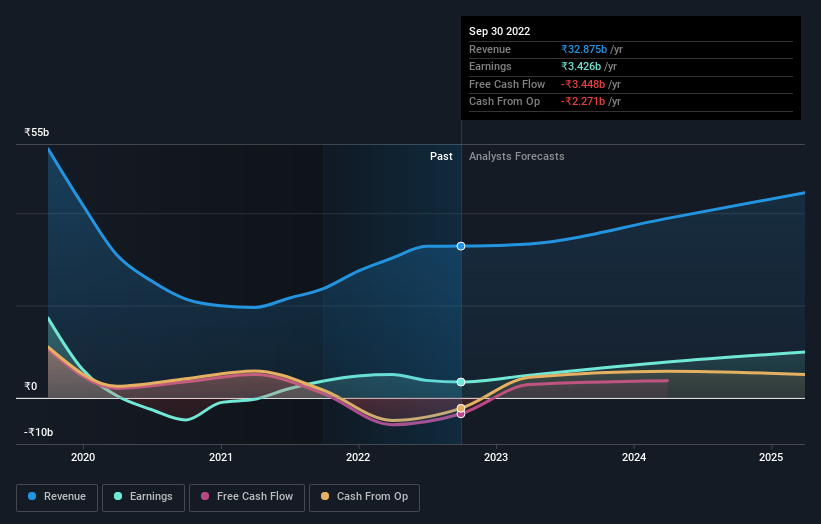Click the Earnings row label in tooltip
821x524 pixels.
490,66
